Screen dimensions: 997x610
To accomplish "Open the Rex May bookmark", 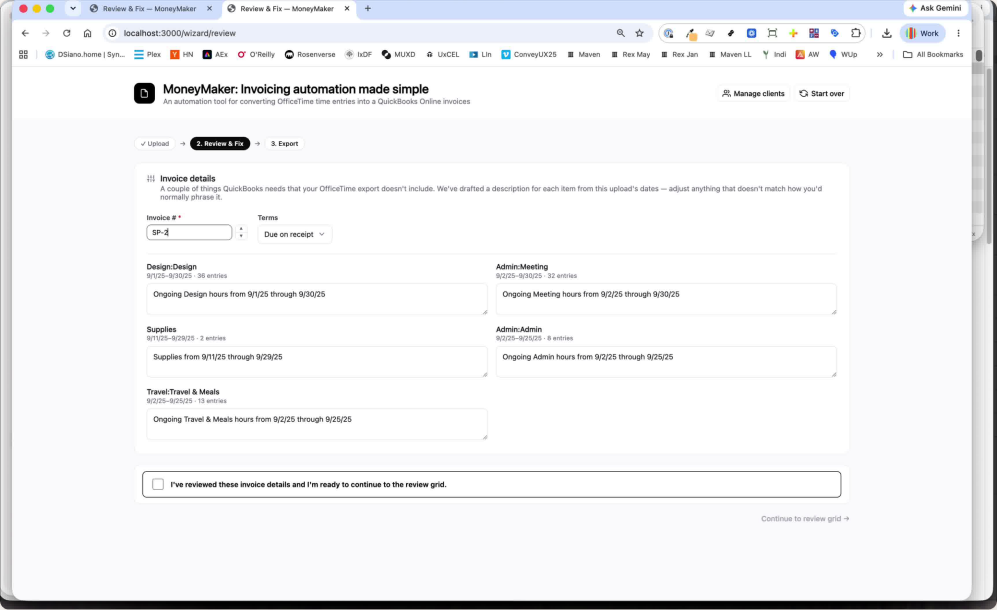I will click(x=630, y=55).
